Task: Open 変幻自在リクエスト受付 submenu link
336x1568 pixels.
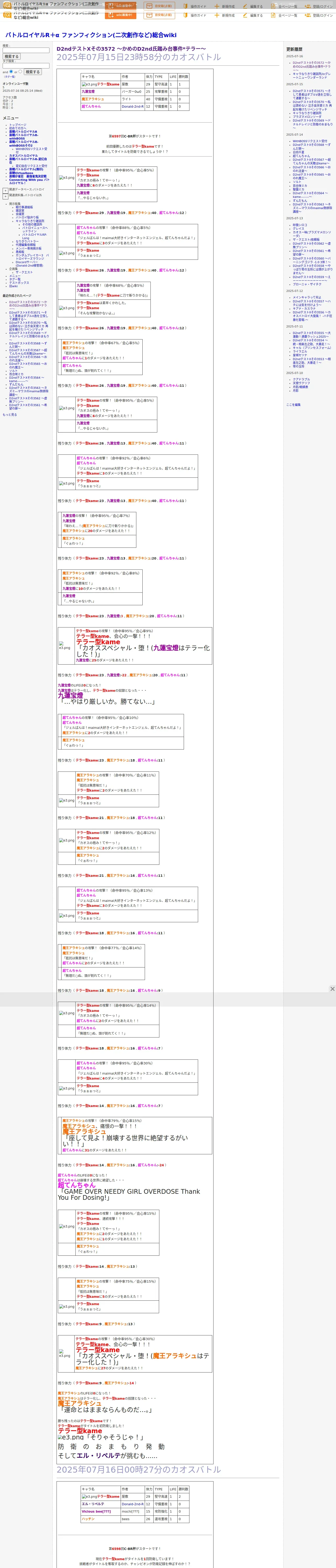Action: point(31,166)
